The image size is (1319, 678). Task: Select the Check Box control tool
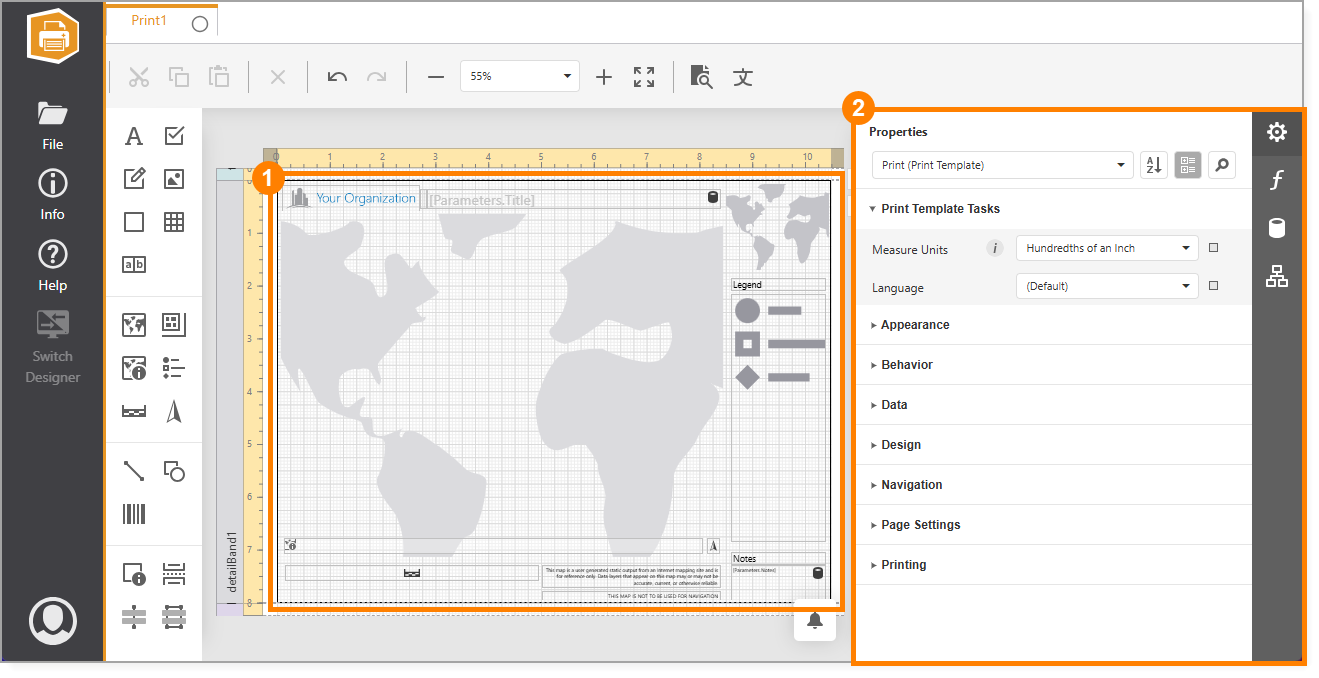point(174,136)
